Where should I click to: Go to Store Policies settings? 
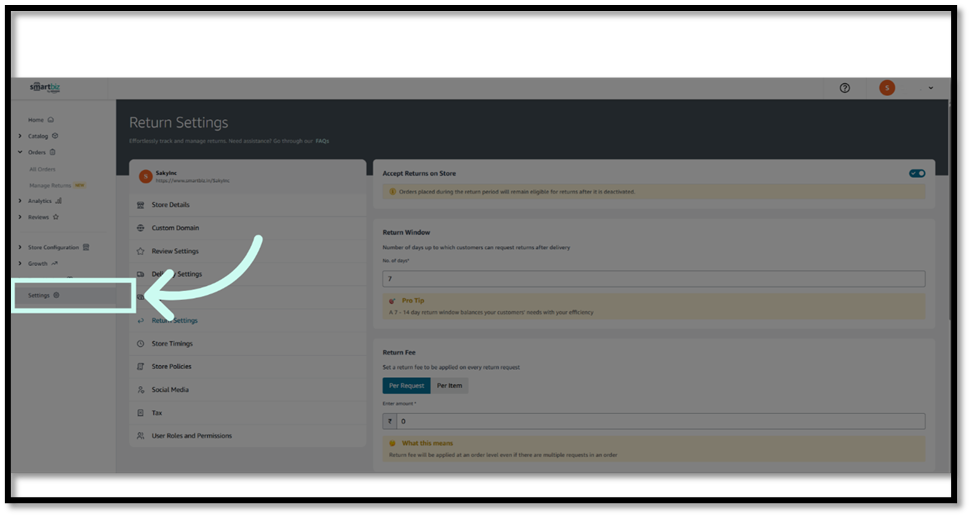[x=171, y=367]
